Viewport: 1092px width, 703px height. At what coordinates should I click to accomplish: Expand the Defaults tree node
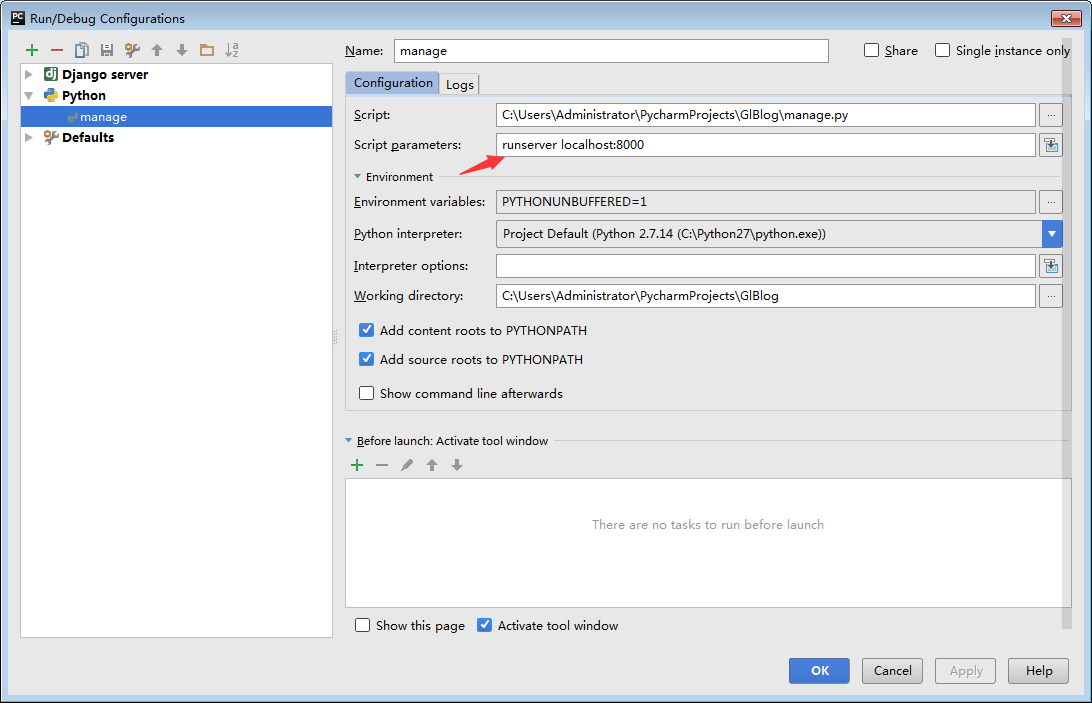29,137
